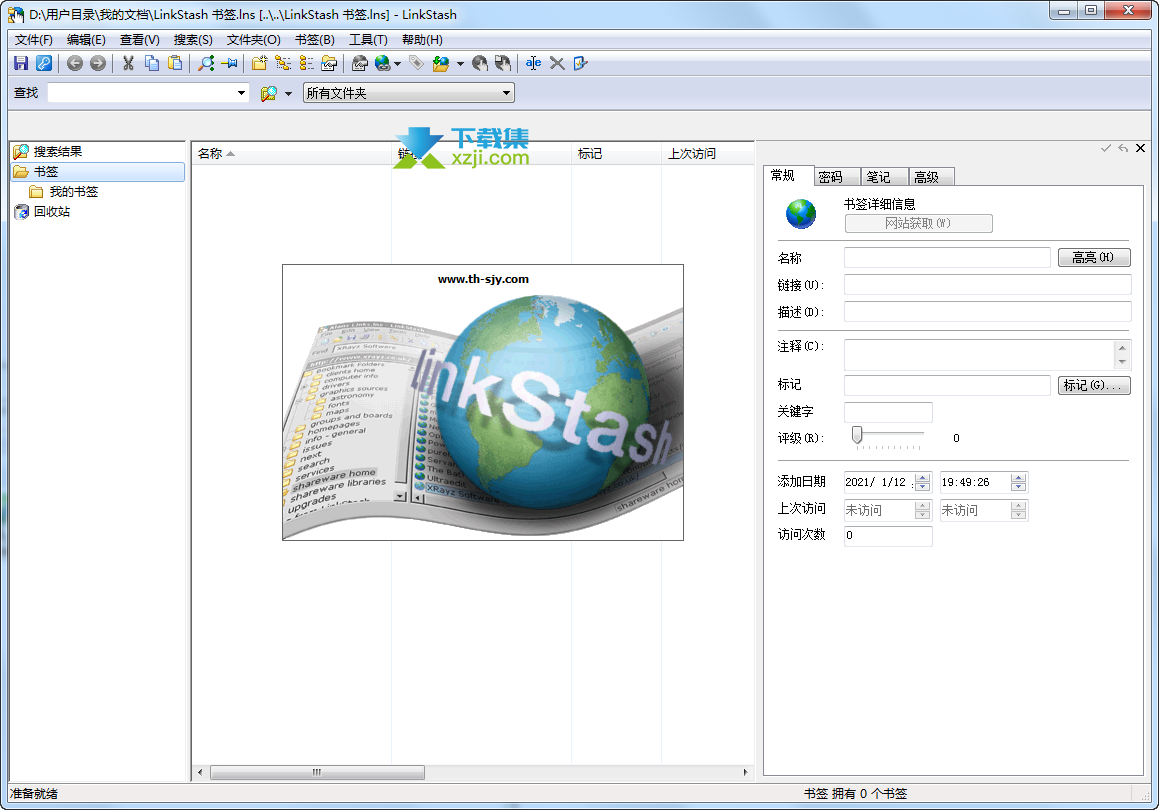
Task: Click the grey tag label icon
Action: (x=417, y=64)
